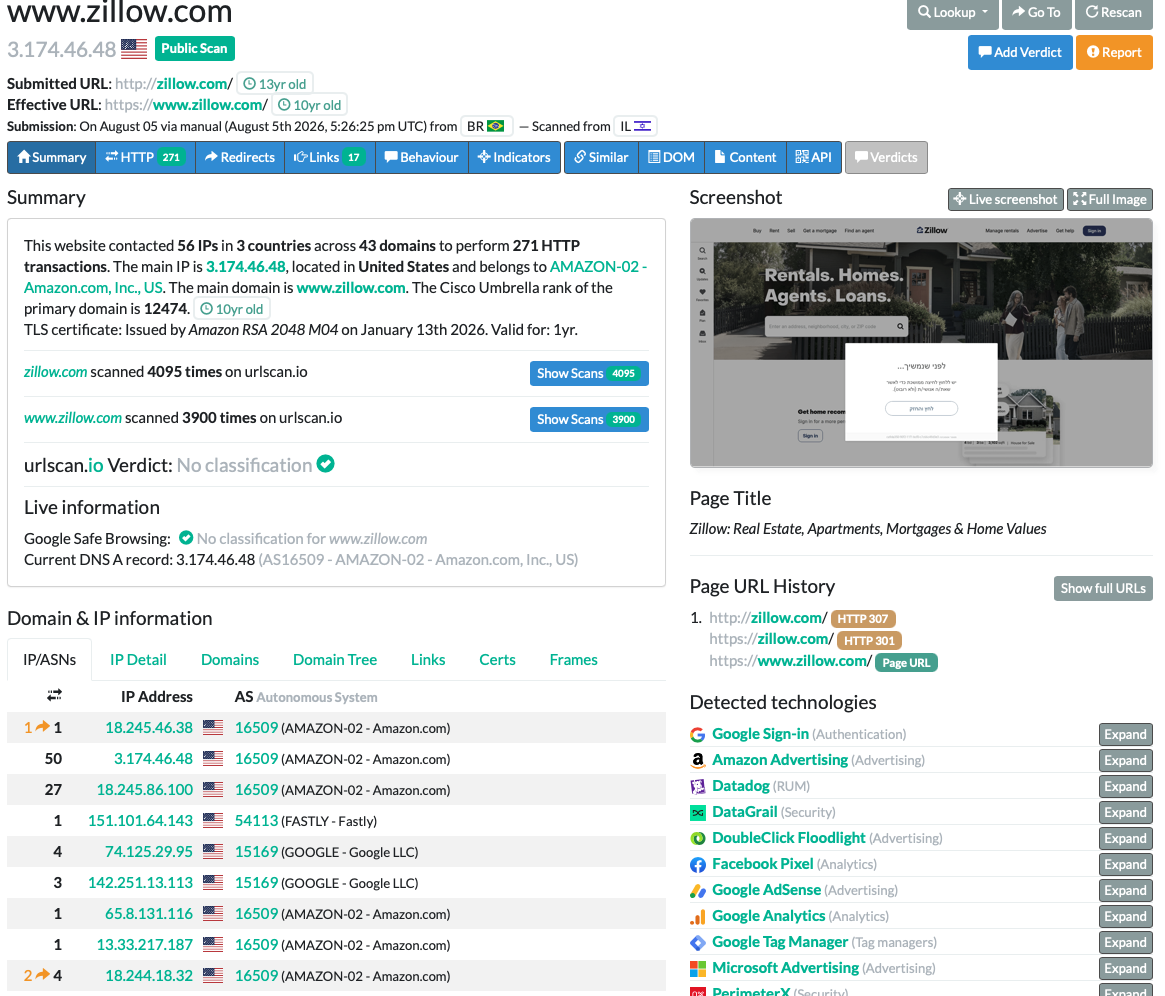Image resolution: width=1165 pixels, height=996 pixels.
Task: Show scans for www.zillow.com (3900)
Action: (589, 420)
